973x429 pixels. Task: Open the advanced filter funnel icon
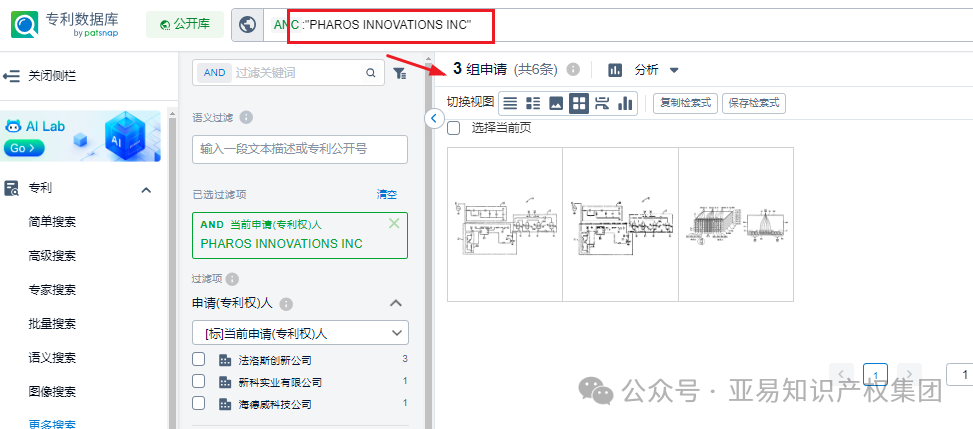point(400,73)
